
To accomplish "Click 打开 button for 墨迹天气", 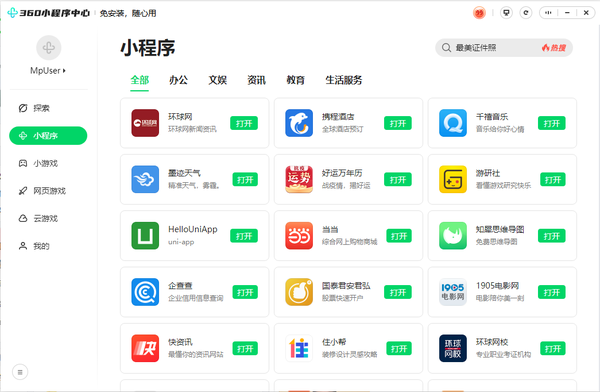I will pos(245,180).
